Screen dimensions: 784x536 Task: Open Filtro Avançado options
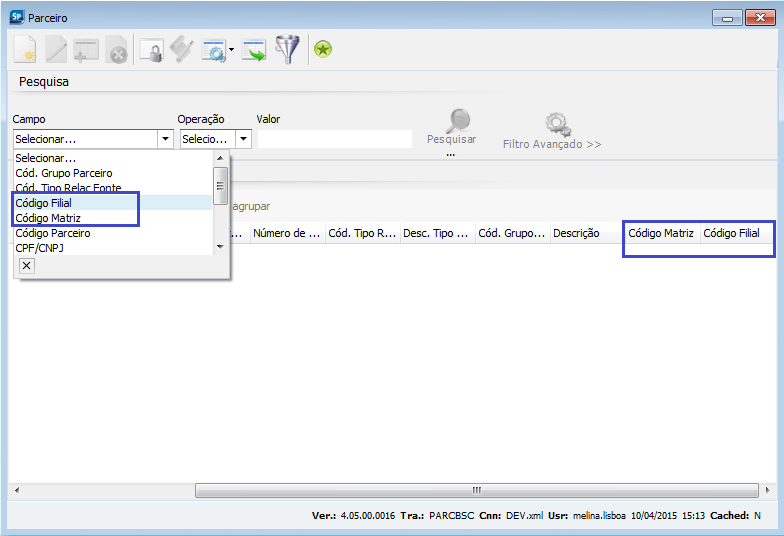[x=552, y=132]
